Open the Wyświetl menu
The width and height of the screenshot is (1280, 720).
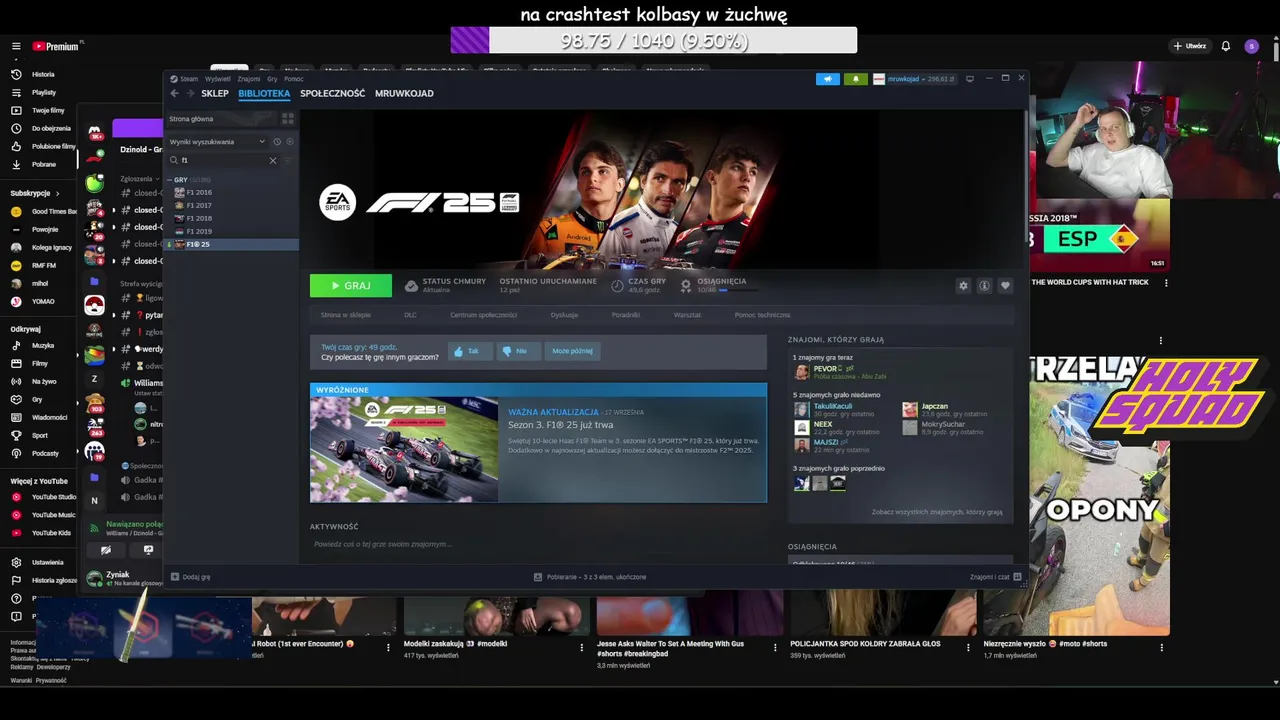[x=217, y=79]
